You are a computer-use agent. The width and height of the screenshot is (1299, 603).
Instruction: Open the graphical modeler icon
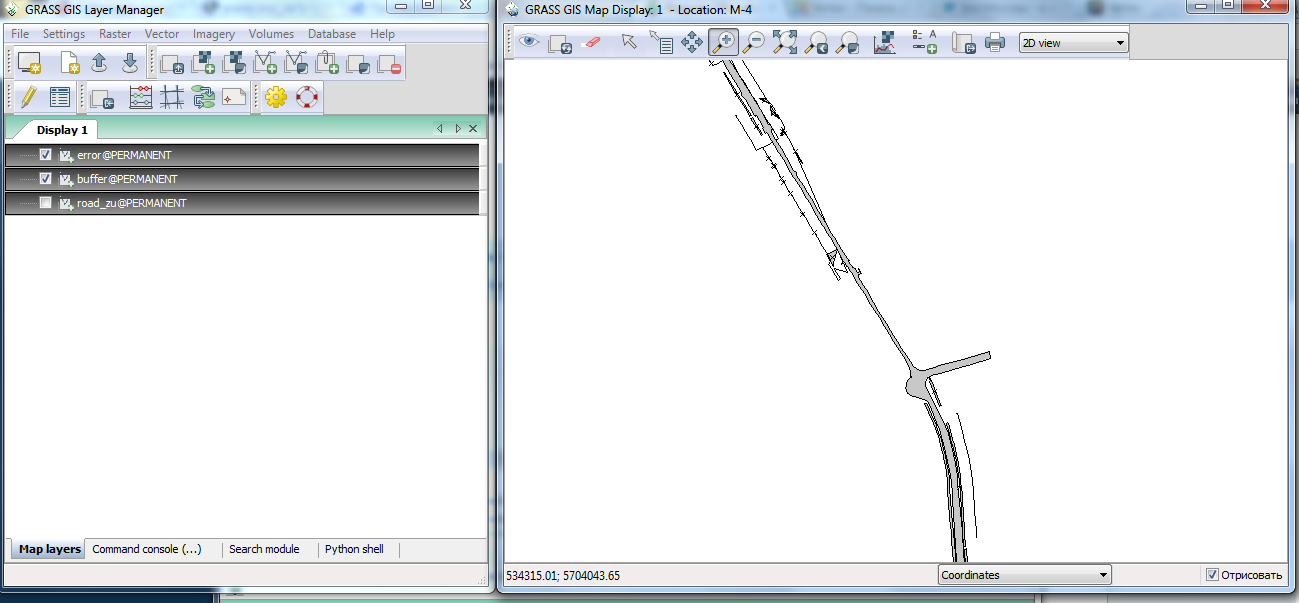(204, 98)
